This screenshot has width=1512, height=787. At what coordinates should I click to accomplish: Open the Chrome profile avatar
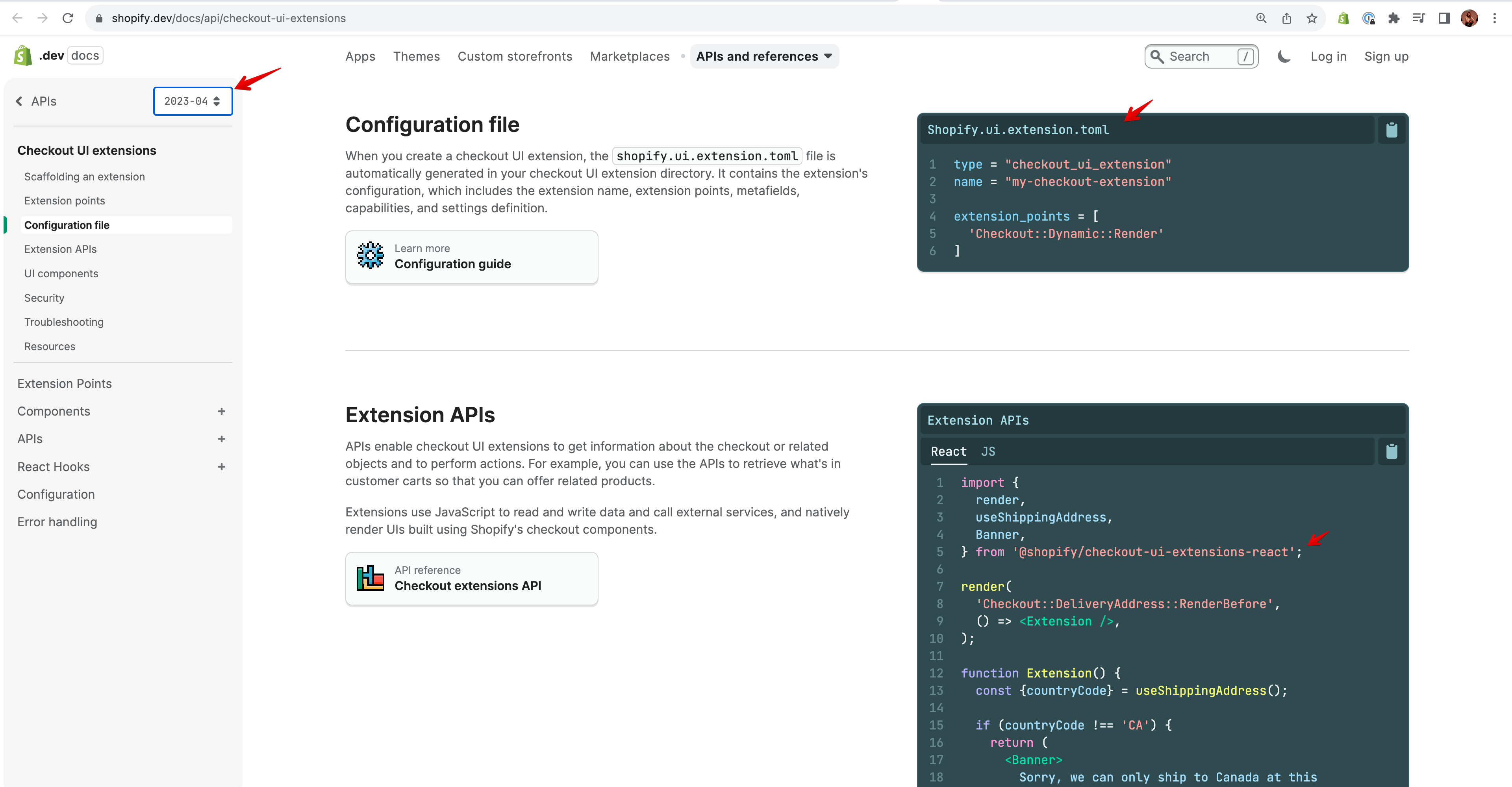(x=1469, y=18)
